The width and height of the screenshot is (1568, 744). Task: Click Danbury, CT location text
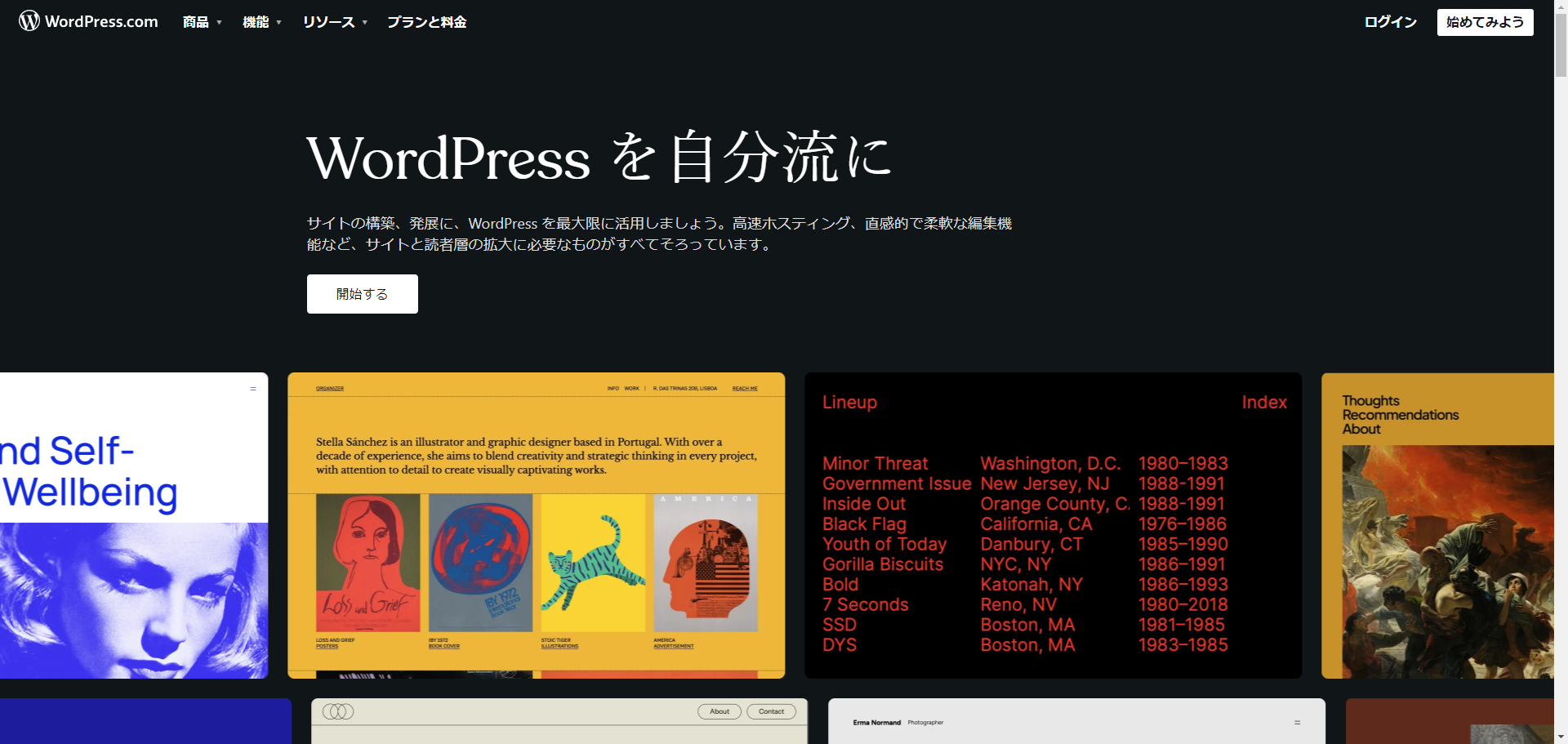pyautogui.click(x=1031, y=544)
